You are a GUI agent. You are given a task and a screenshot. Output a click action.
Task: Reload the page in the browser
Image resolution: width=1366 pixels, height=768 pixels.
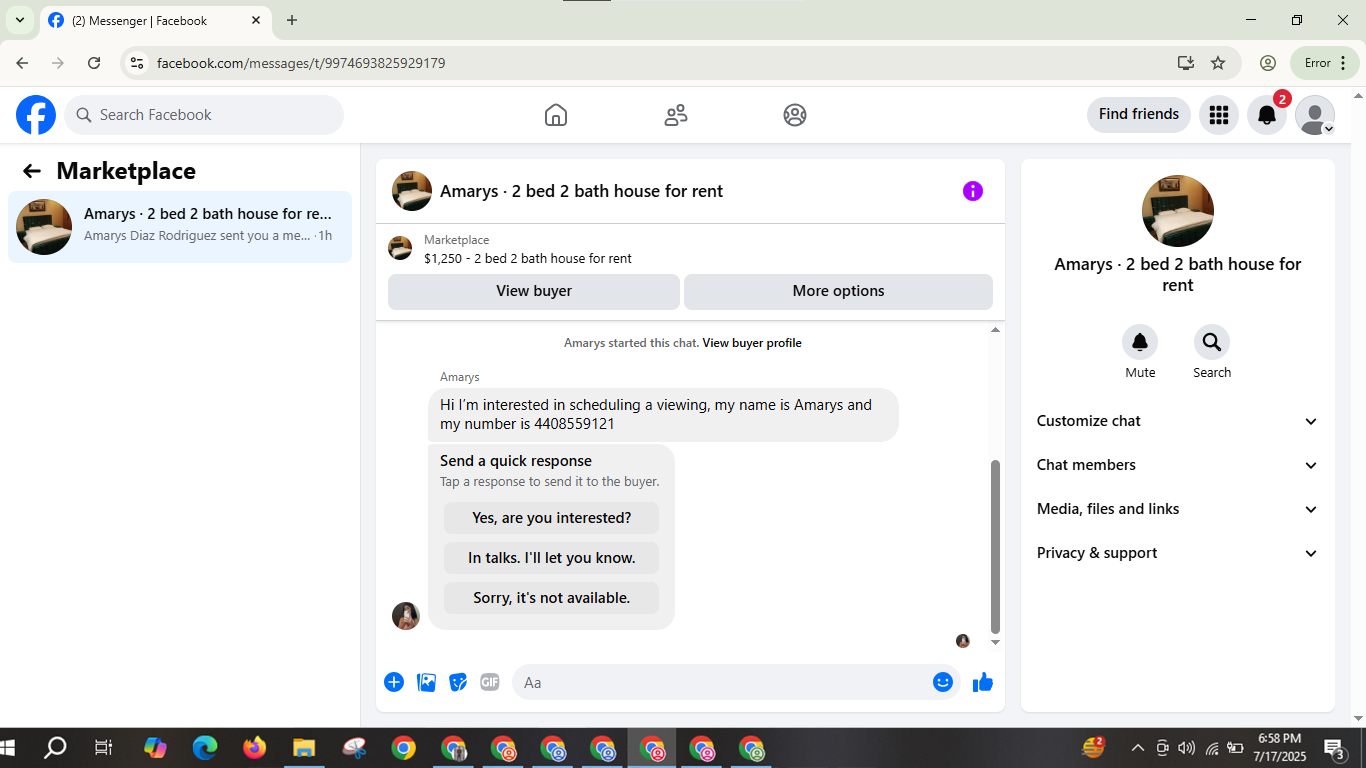(x=94, y=63)
